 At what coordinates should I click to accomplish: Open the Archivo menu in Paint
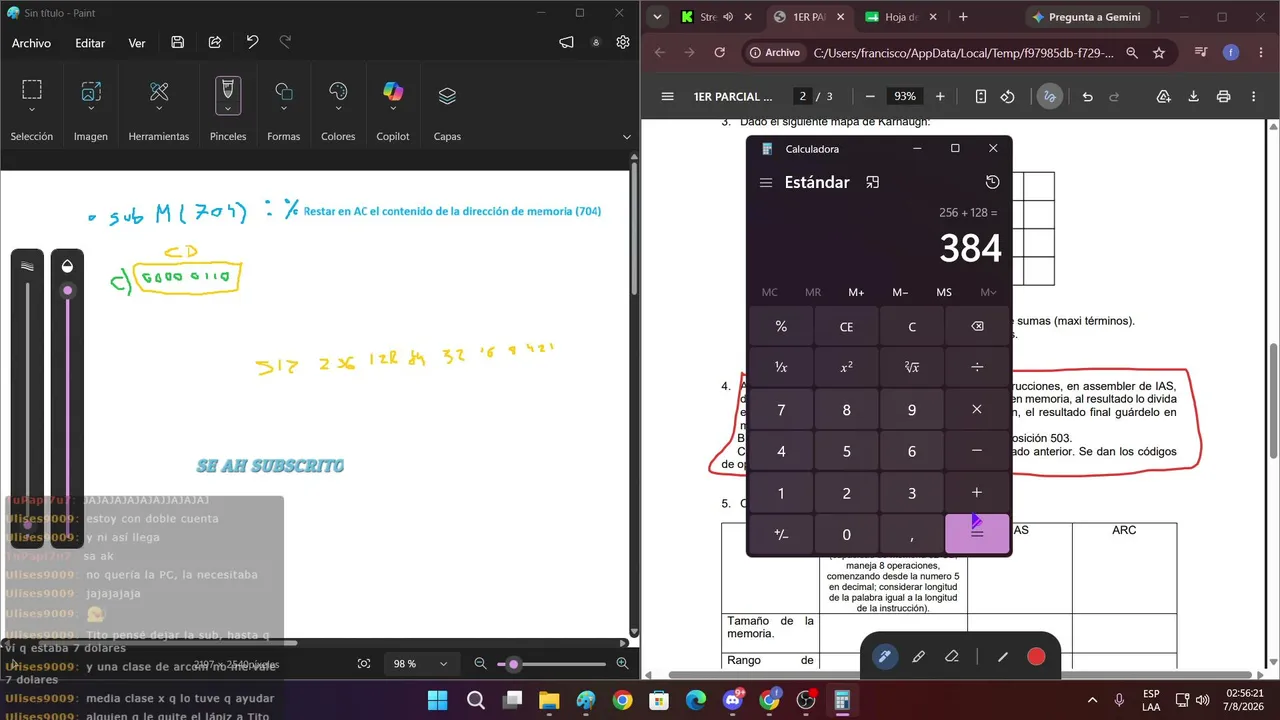(x=31, y=43)
